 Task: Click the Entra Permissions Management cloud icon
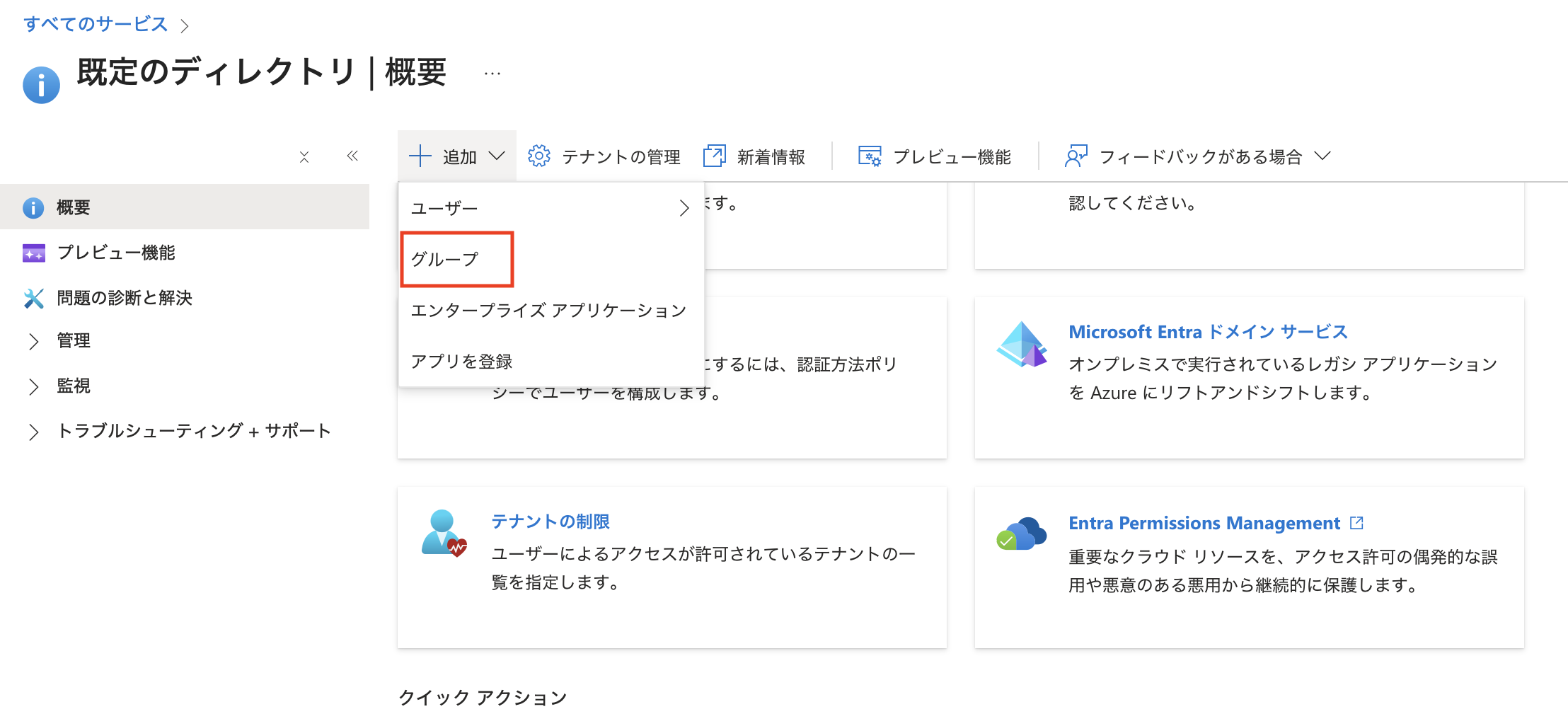tap(1021, 535)
